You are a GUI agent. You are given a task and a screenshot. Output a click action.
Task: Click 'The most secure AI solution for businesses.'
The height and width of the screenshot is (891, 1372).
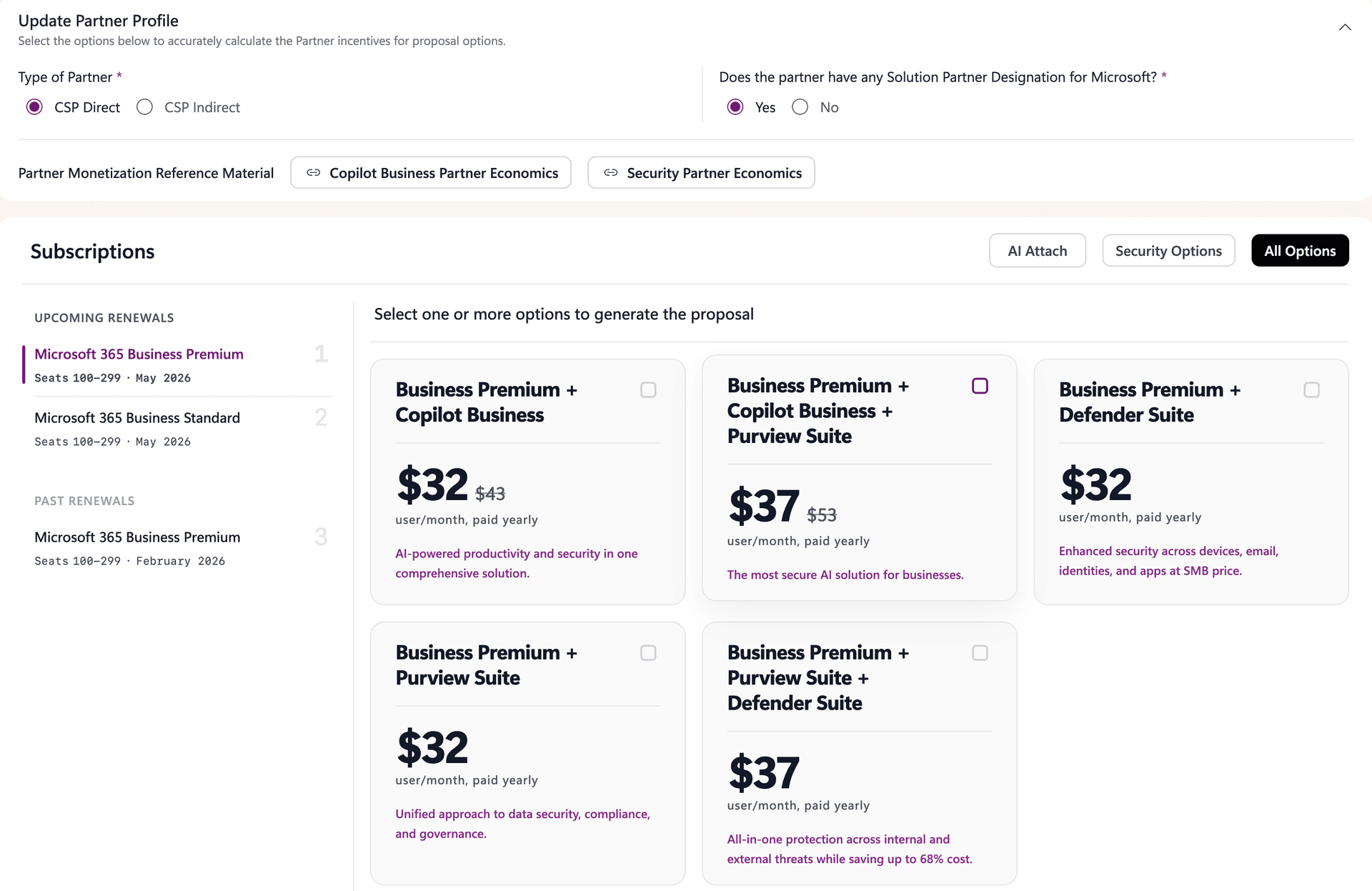[x=845, y=574]
